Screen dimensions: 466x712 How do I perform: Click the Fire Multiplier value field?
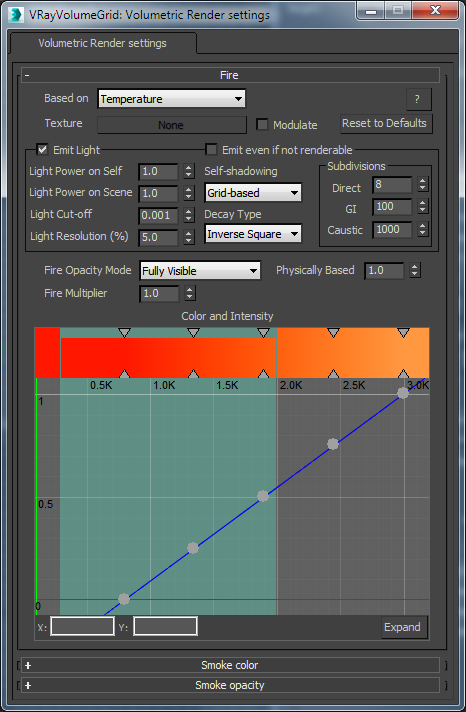pos(159,293)
